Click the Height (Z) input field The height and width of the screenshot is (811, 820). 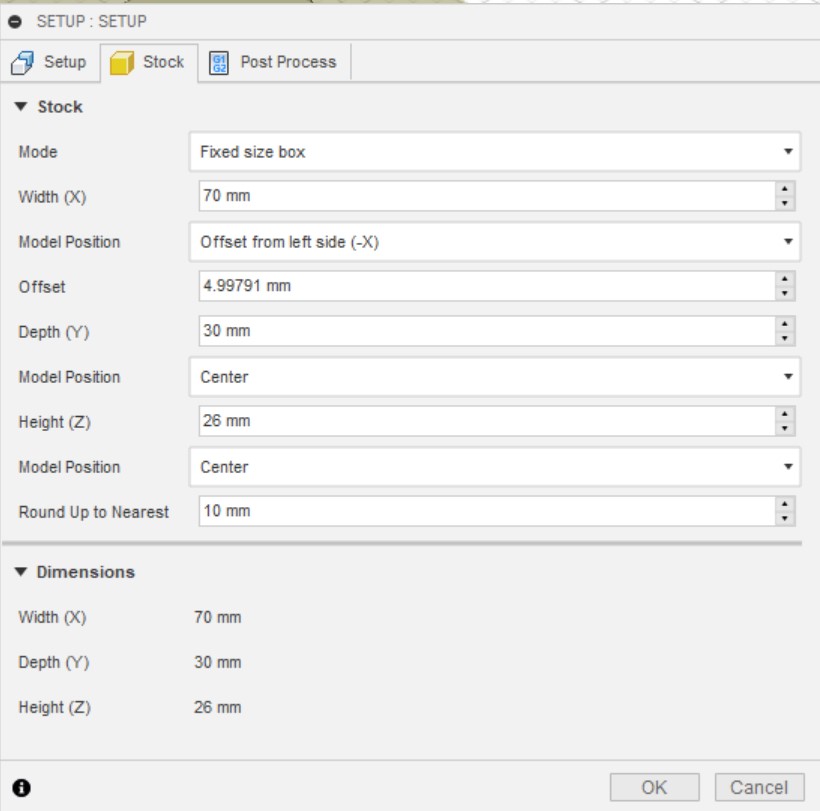pyautogui.click(x=486, y=421)
